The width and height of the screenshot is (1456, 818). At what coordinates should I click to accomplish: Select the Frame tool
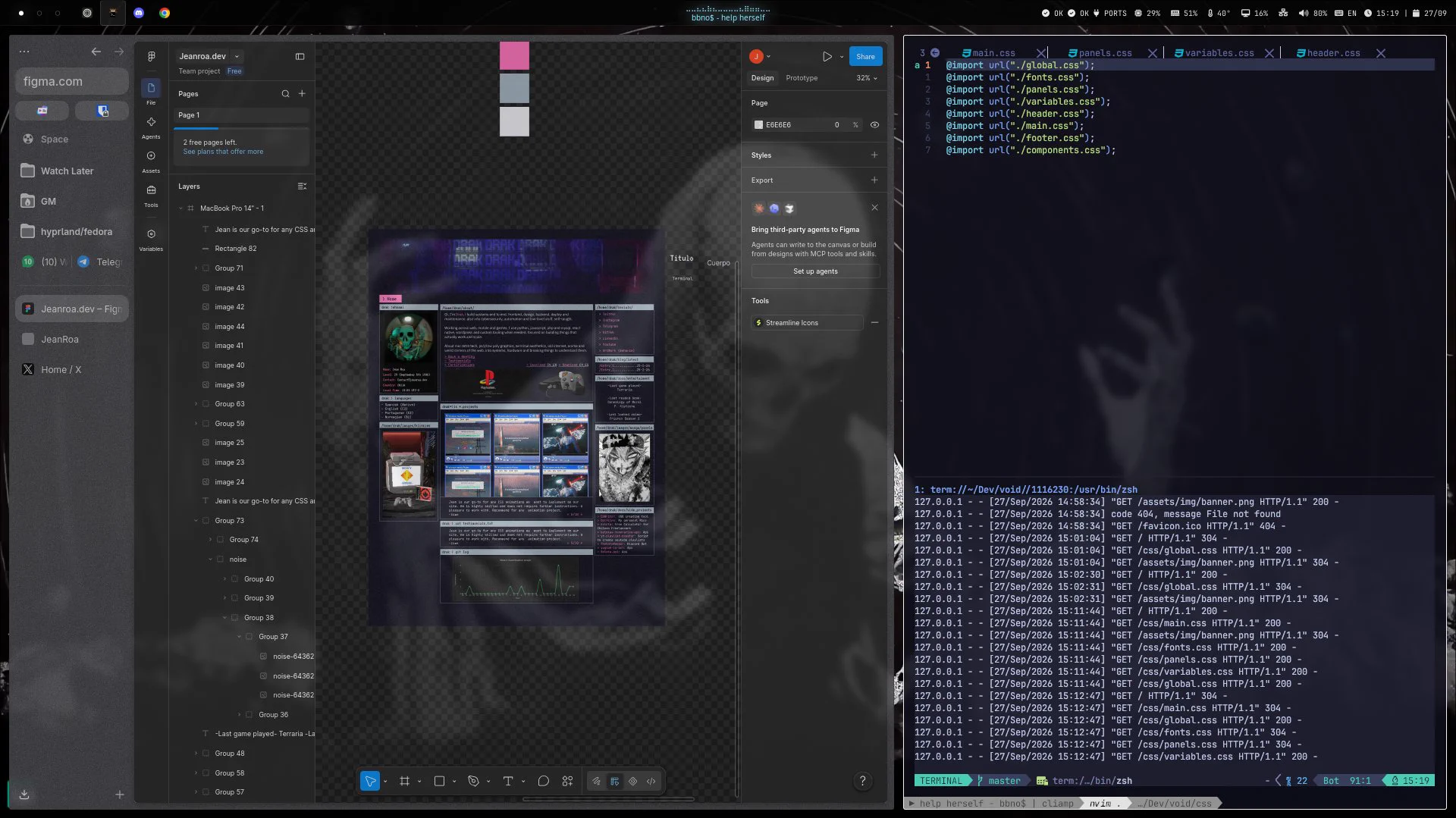tap(405, 781)
